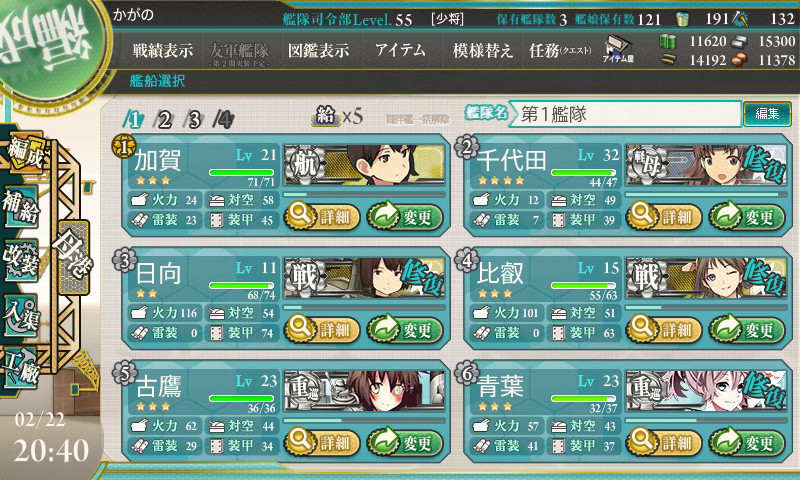
Task: Open the アイテム屋 item shop icon
Action: (618, 49)
